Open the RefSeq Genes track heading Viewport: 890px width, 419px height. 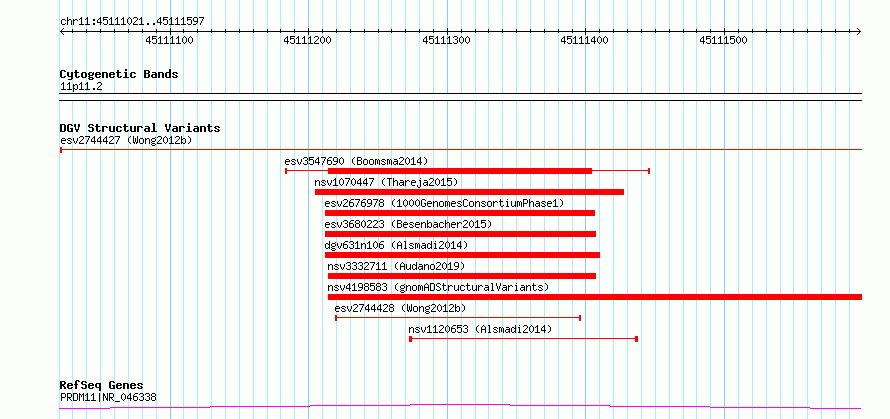pyautogui.click(x=102, y=386)
